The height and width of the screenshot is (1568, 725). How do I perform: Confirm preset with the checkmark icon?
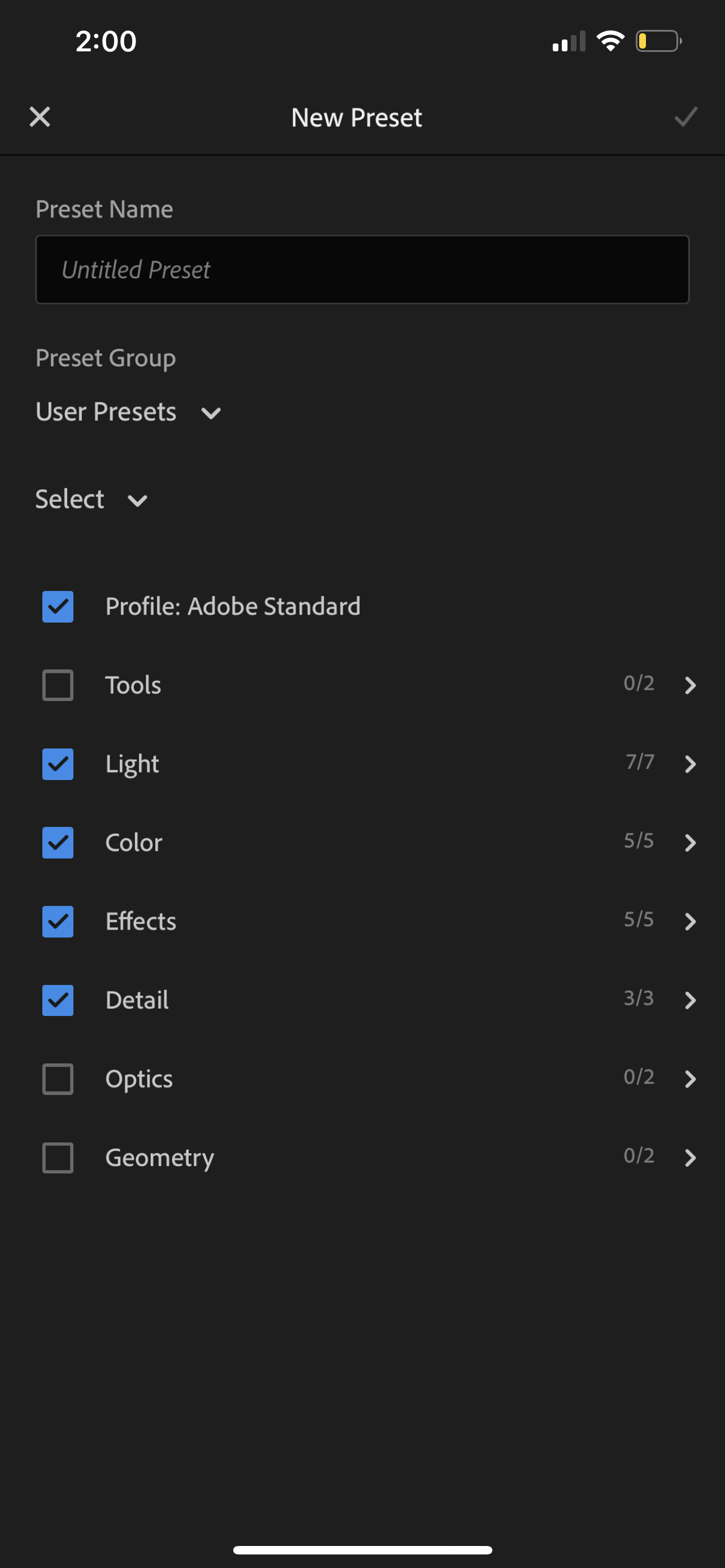685,117
